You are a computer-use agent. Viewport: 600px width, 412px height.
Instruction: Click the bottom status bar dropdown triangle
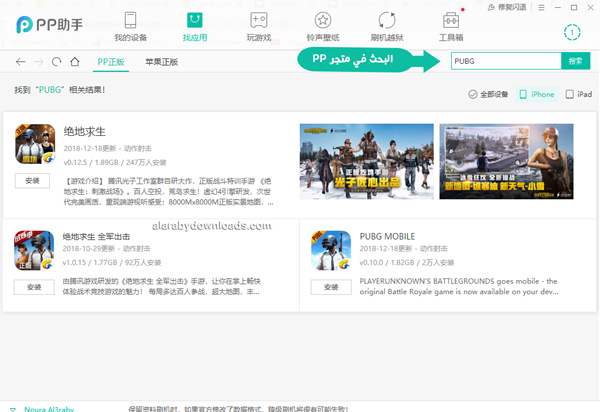[13, 409]
